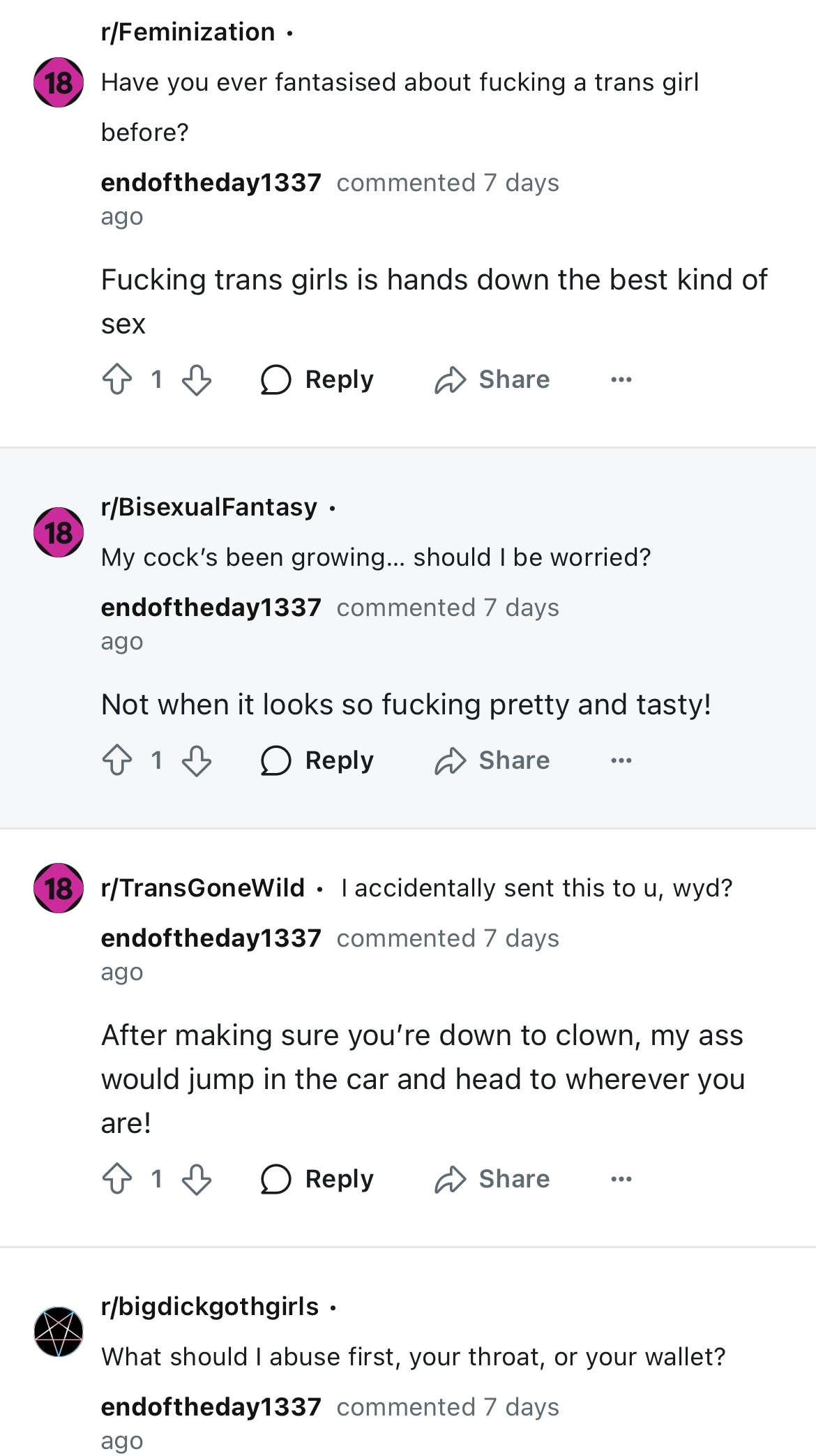This screenshot has width=816, height=1456.
Task: Open r/bigdickgothgirls community avatar
Action: (x=59, y=1332)
